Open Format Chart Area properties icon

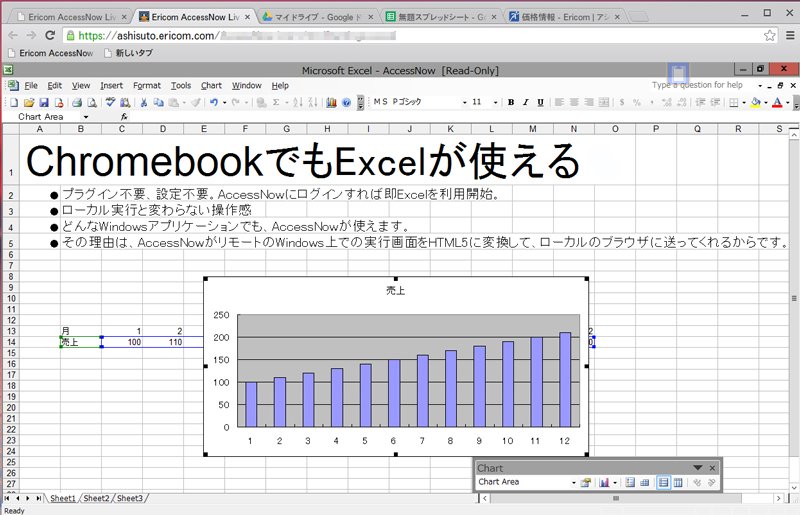point(586,482)
